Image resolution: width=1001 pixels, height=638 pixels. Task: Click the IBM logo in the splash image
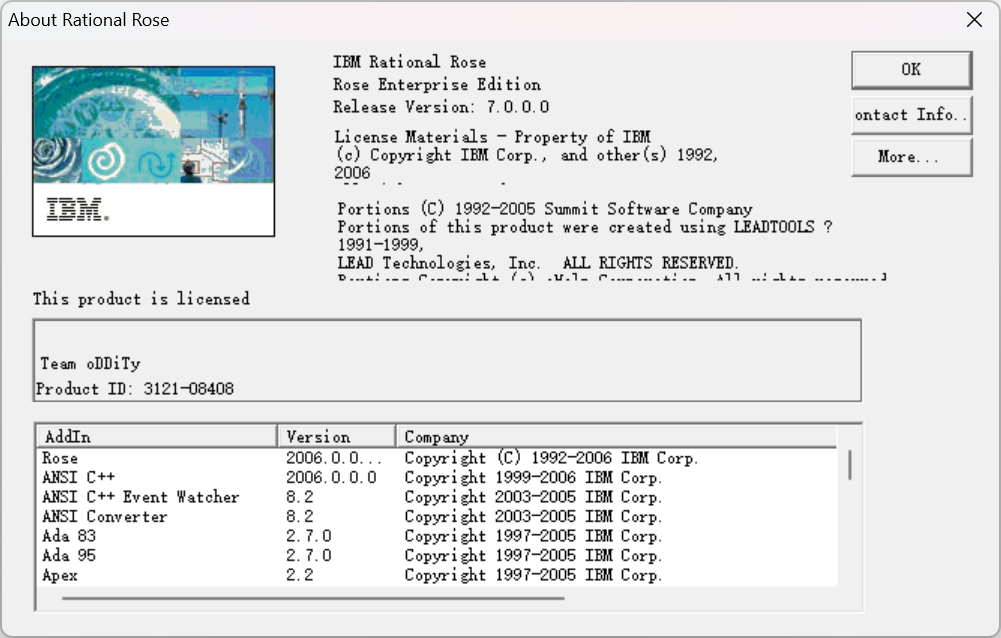point(77,210)
